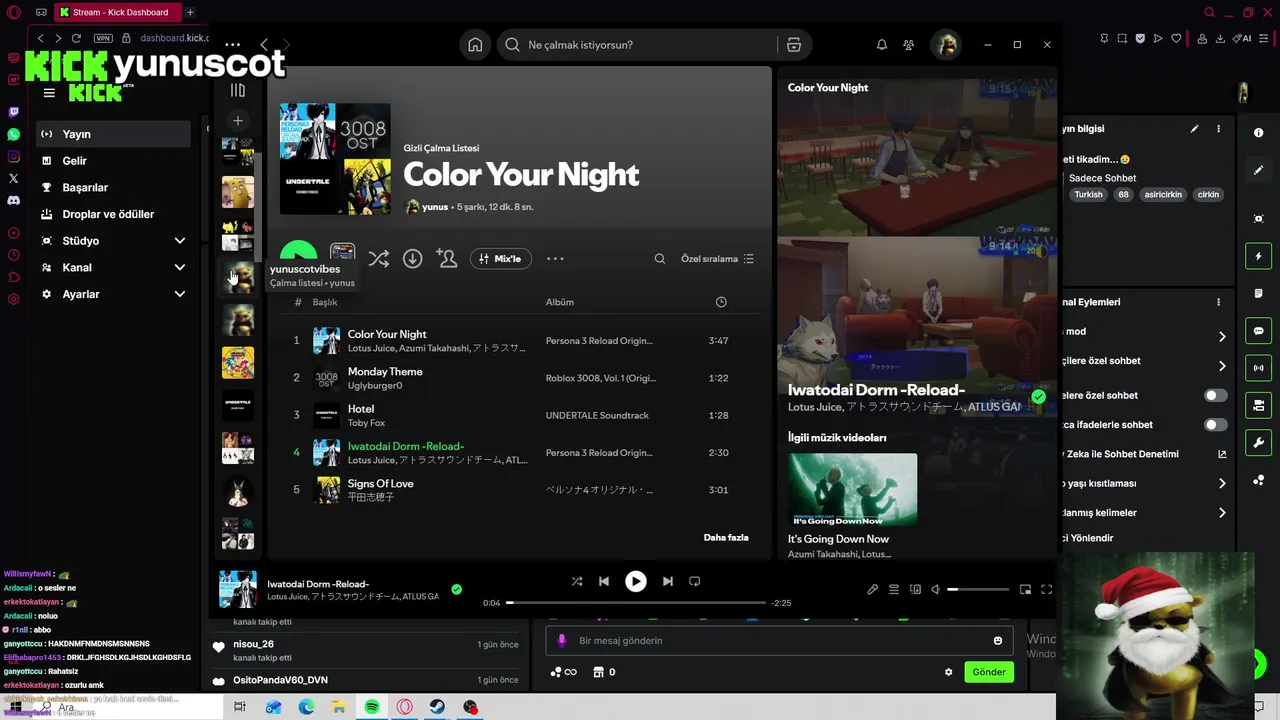The width and height of the screenshot is (1280, 720).
Task: Open stream info three-dot menu
Action: tap(1218, 129)
